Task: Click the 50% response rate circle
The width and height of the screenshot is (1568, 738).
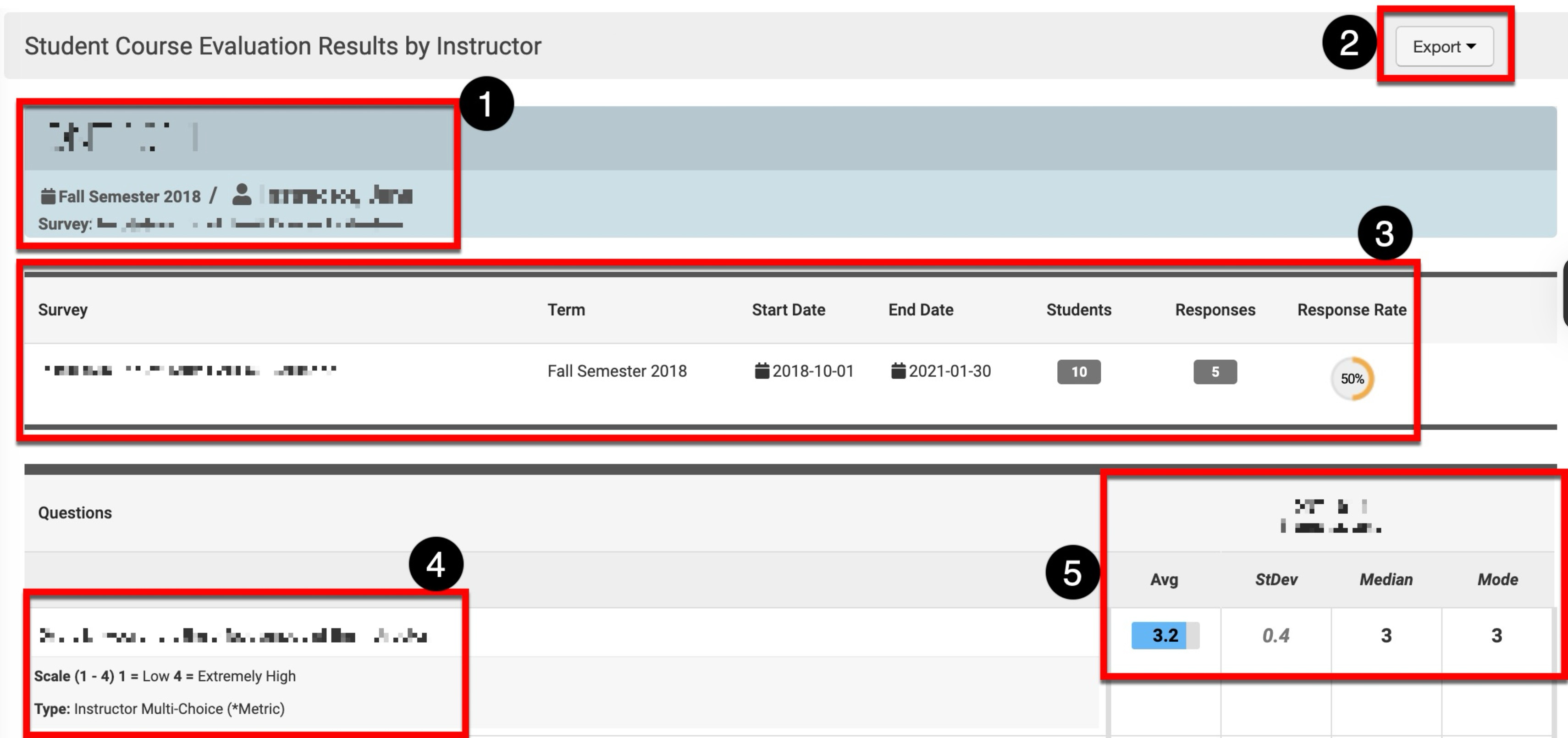Action: click(1352, 379)
